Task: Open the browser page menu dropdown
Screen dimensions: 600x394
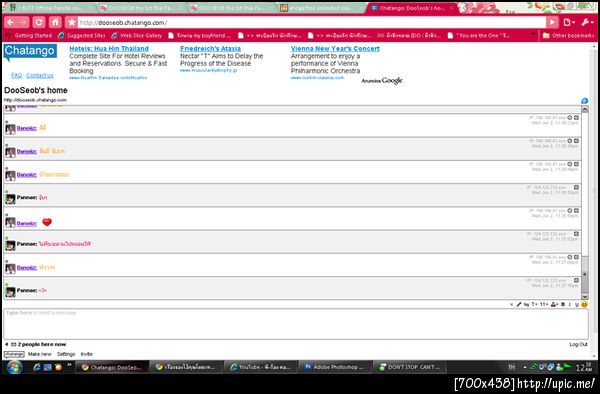Action: (569, 23)
